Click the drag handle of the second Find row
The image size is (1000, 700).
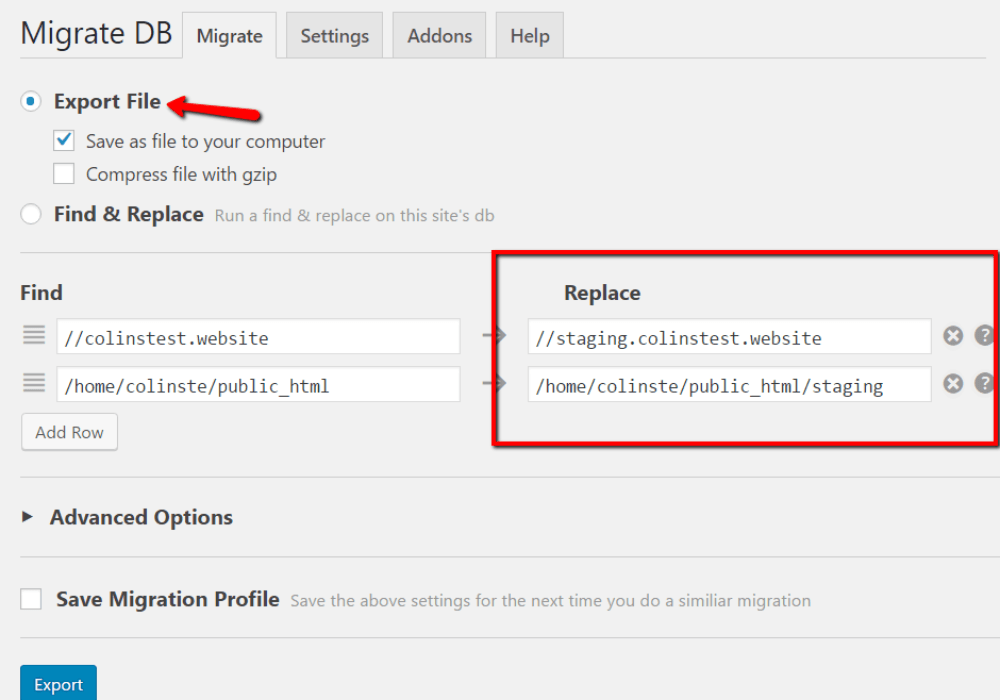point(33,384)
